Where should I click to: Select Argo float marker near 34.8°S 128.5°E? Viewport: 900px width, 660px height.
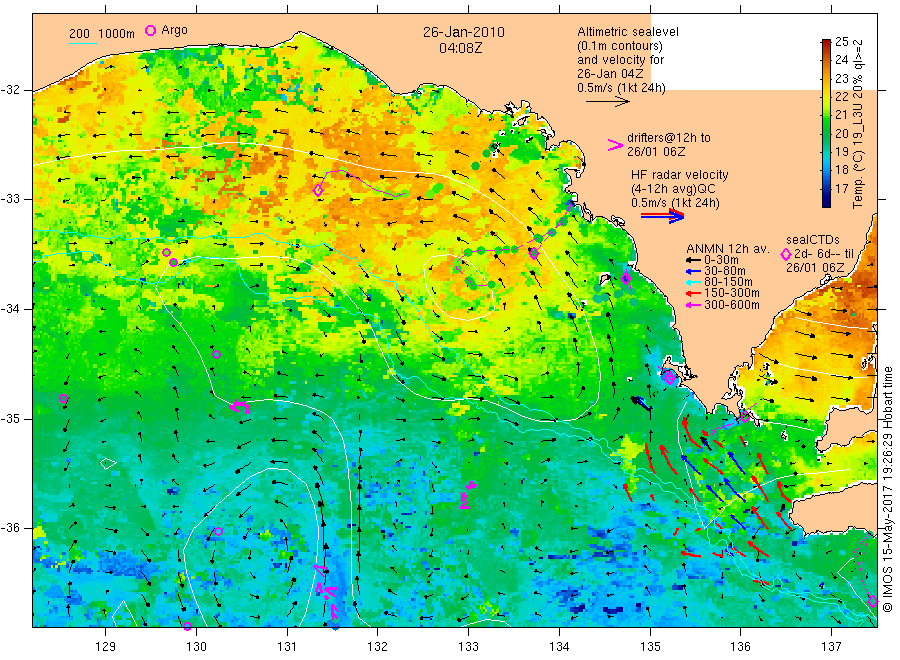[x=64, y=398]
